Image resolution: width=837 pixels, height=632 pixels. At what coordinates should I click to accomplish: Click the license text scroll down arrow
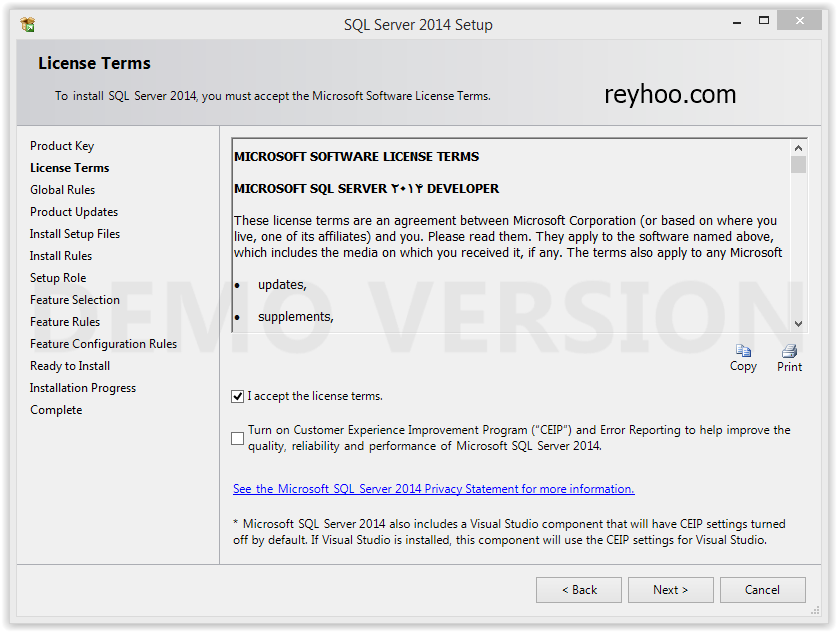798,323
